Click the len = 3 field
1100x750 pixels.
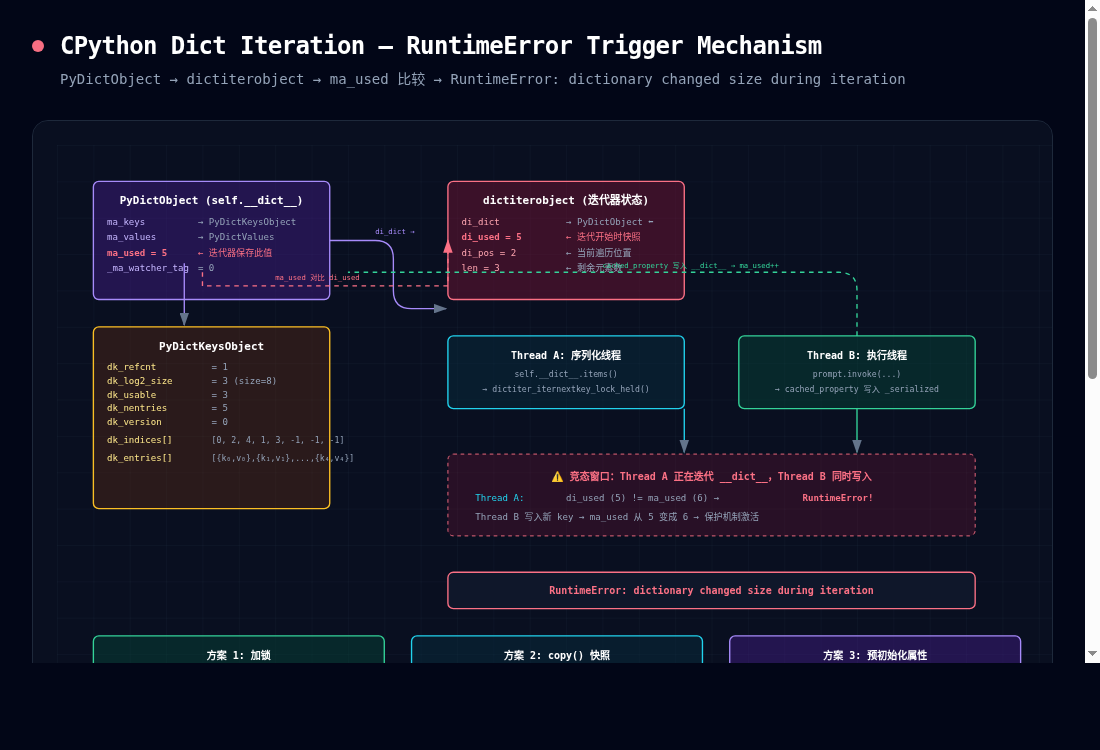coord(481,268)
